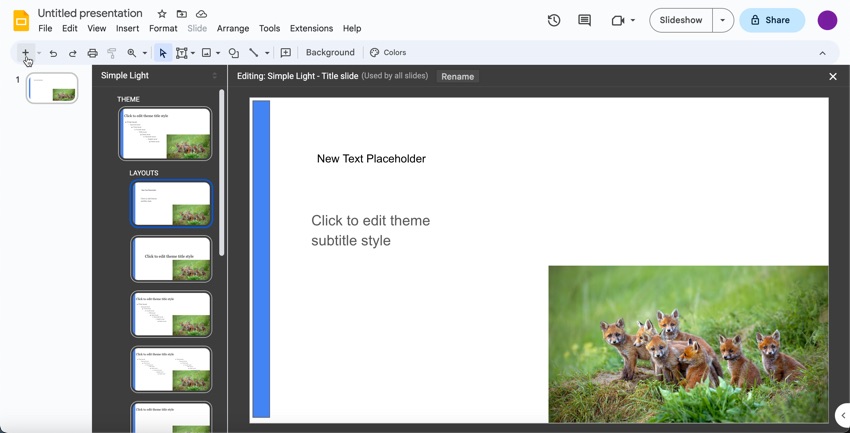
Task: Open the Insert menu
Action: [x=127, y=28]
